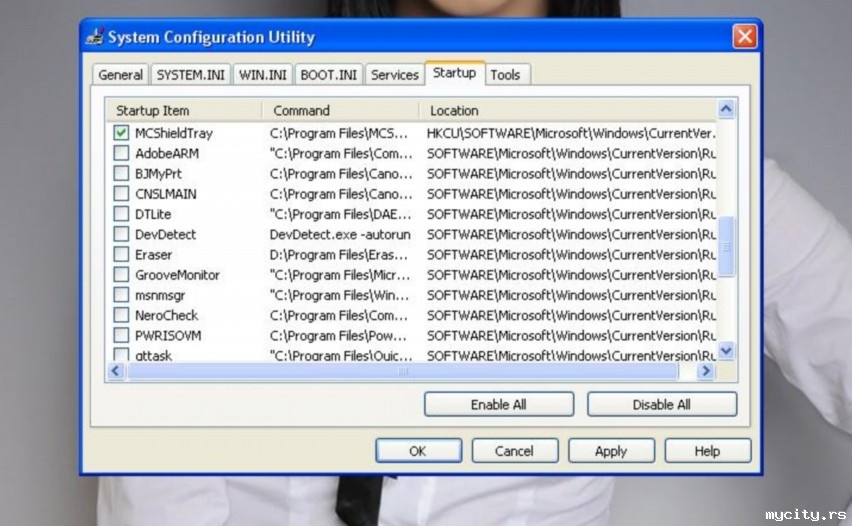Viewport: 852px width, 526px height.
Task: Confirm with the OK button
Action: [418, 451]
